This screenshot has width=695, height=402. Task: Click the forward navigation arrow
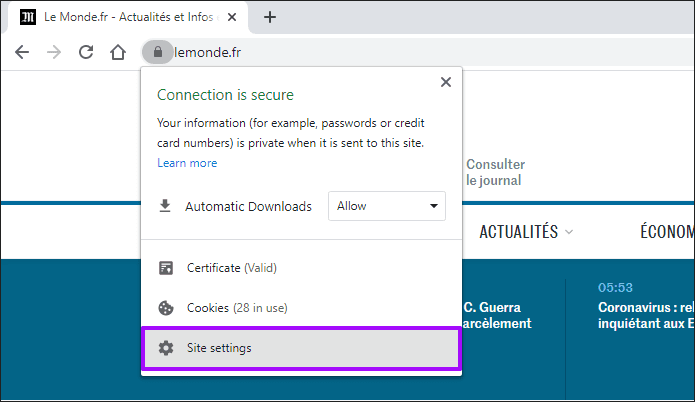(54, 52)
